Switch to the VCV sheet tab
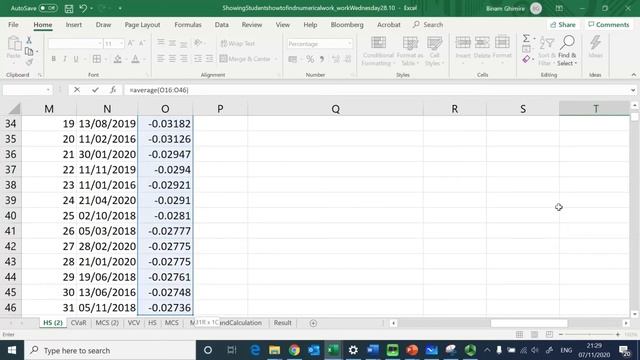The height and width of the screenshot is (360, 640). (133, 322)
